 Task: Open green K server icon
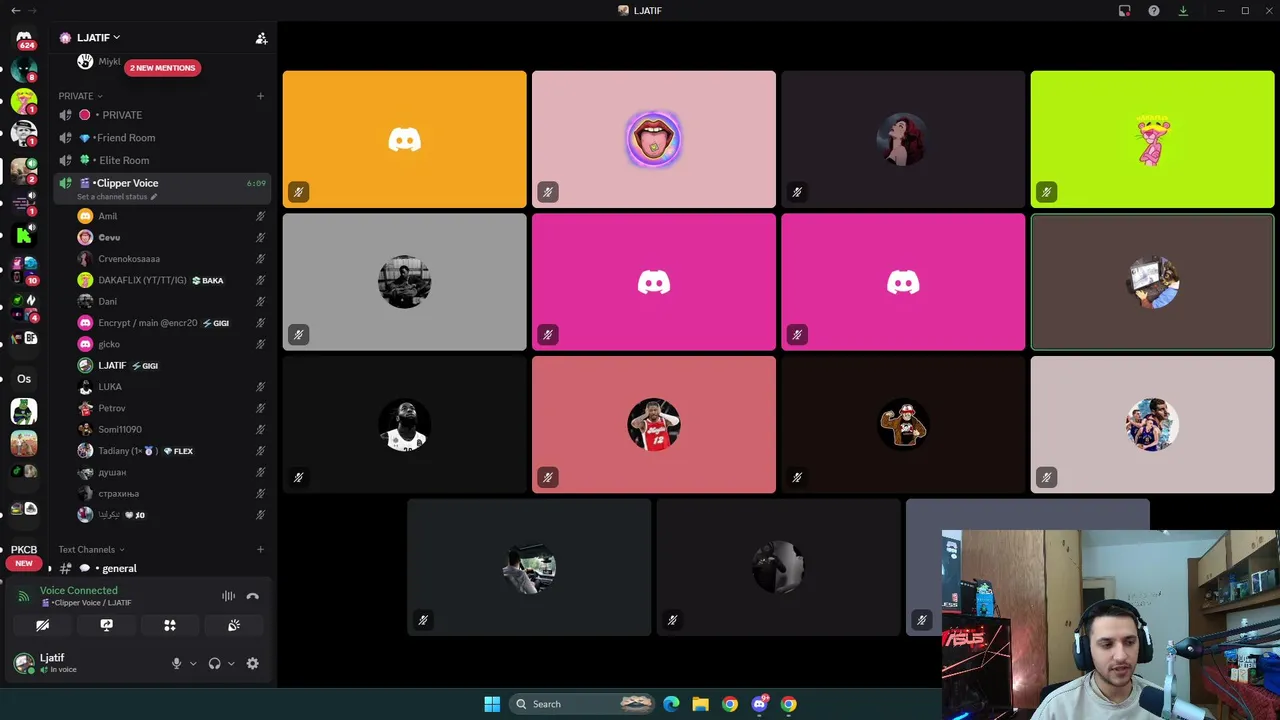tap(24, 235)
